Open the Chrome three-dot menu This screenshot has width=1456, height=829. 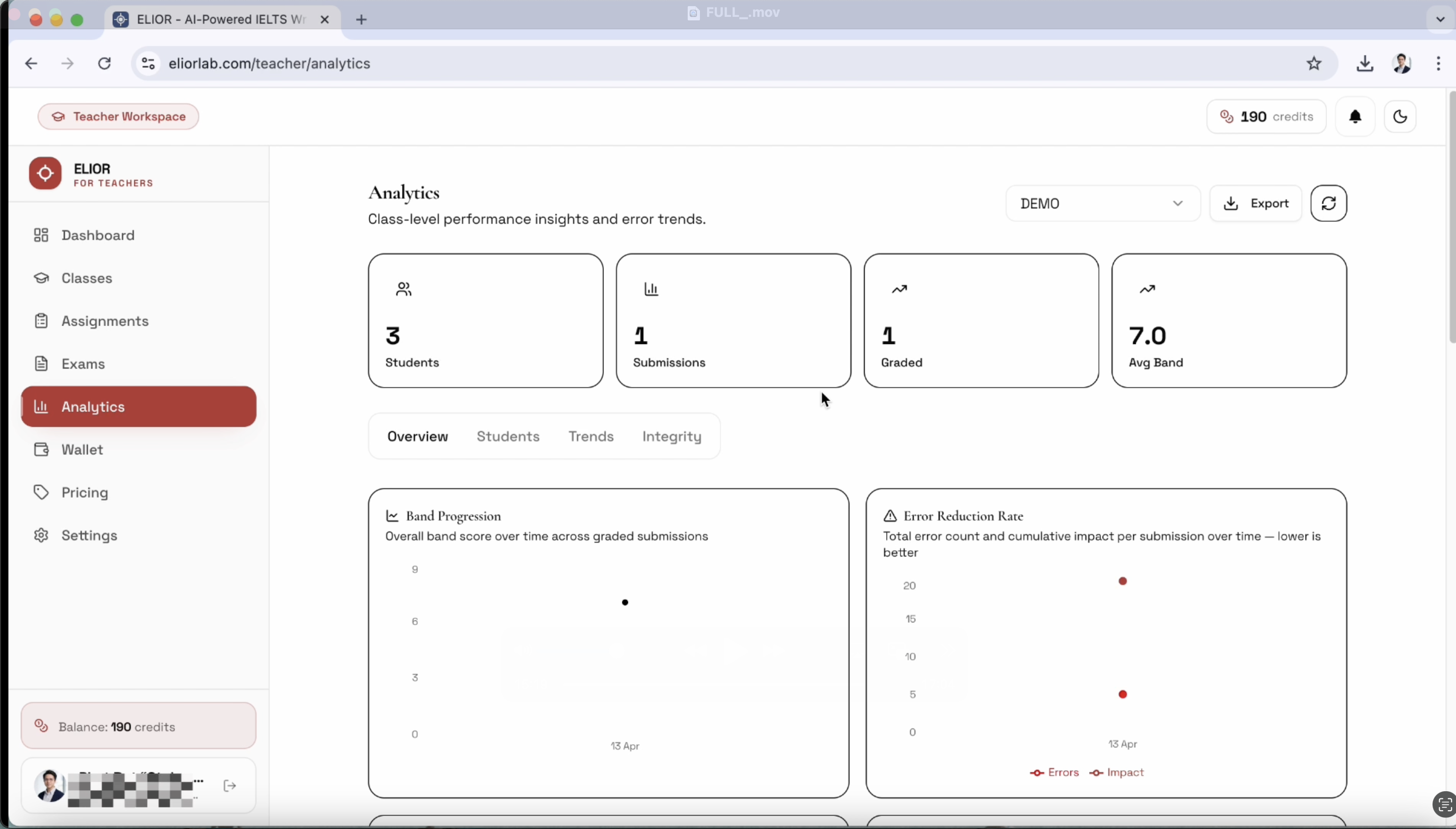coord(1438,63)
